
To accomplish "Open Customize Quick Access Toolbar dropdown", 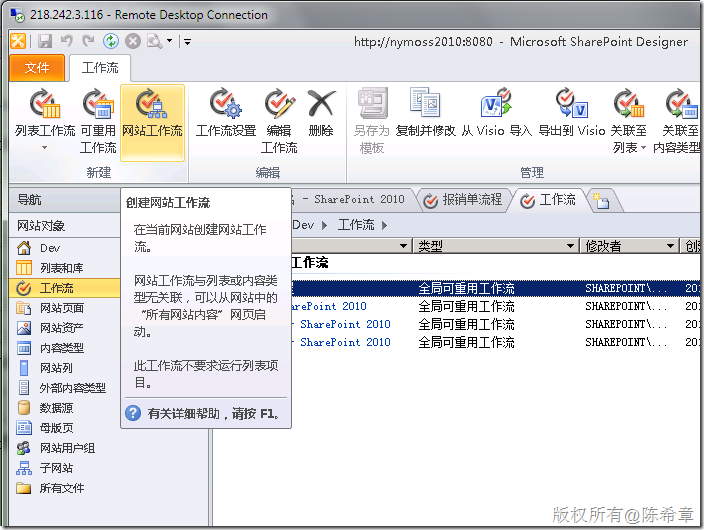I will [187, 42].
